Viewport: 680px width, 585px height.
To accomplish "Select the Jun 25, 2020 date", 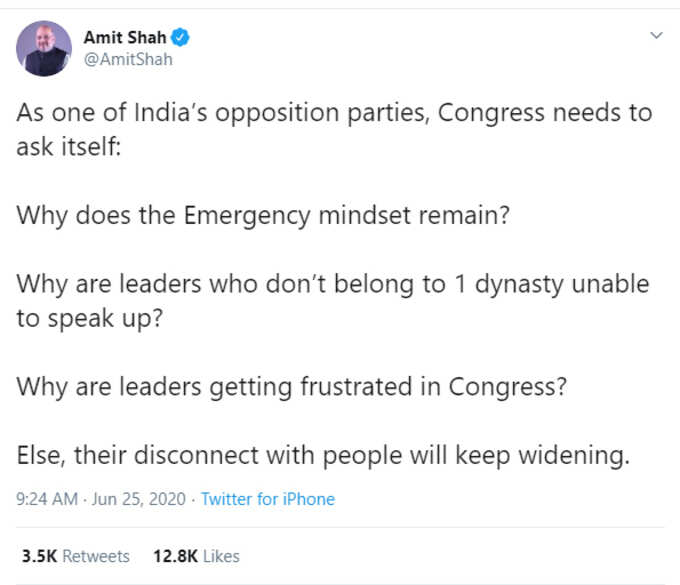I will click(x=139, y=499).
